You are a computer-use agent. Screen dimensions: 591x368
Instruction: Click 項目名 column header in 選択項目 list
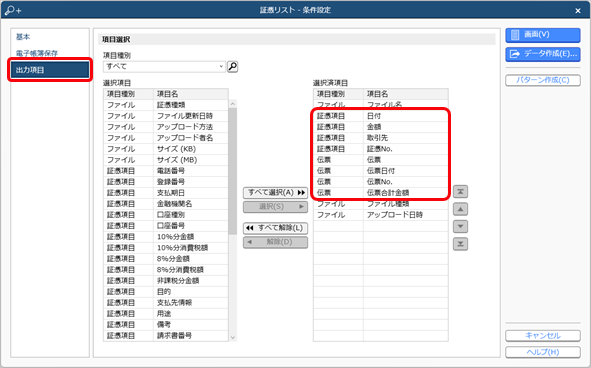tap(191, 94)
